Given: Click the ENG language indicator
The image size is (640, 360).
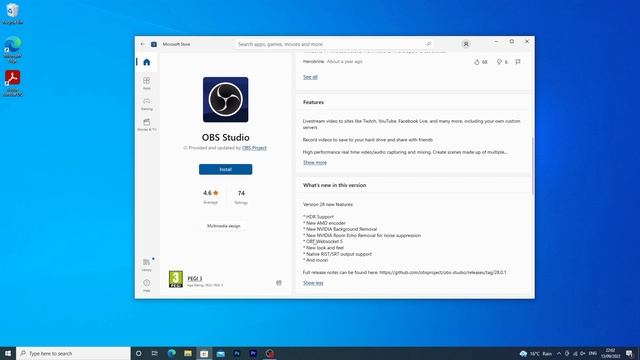Looking at the screenshot, I should 593,353.
